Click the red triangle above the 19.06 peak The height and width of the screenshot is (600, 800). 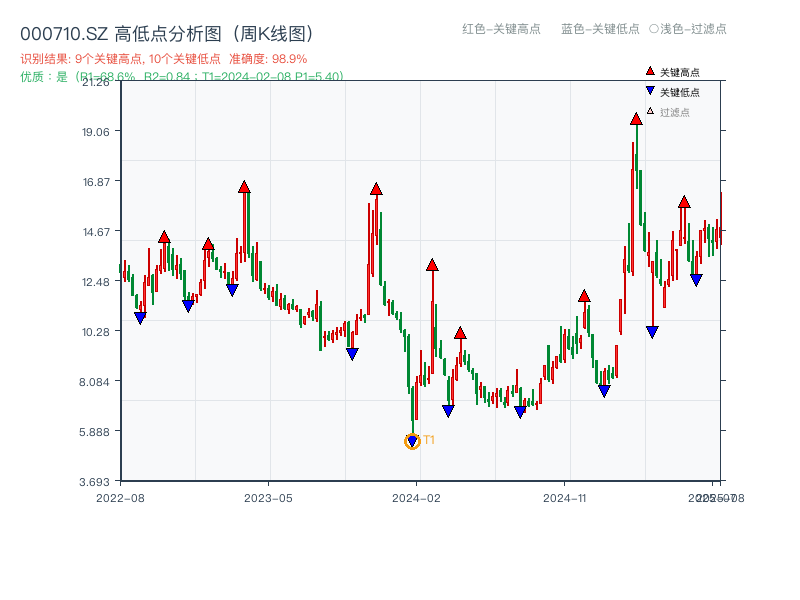(x=636, y=117)
